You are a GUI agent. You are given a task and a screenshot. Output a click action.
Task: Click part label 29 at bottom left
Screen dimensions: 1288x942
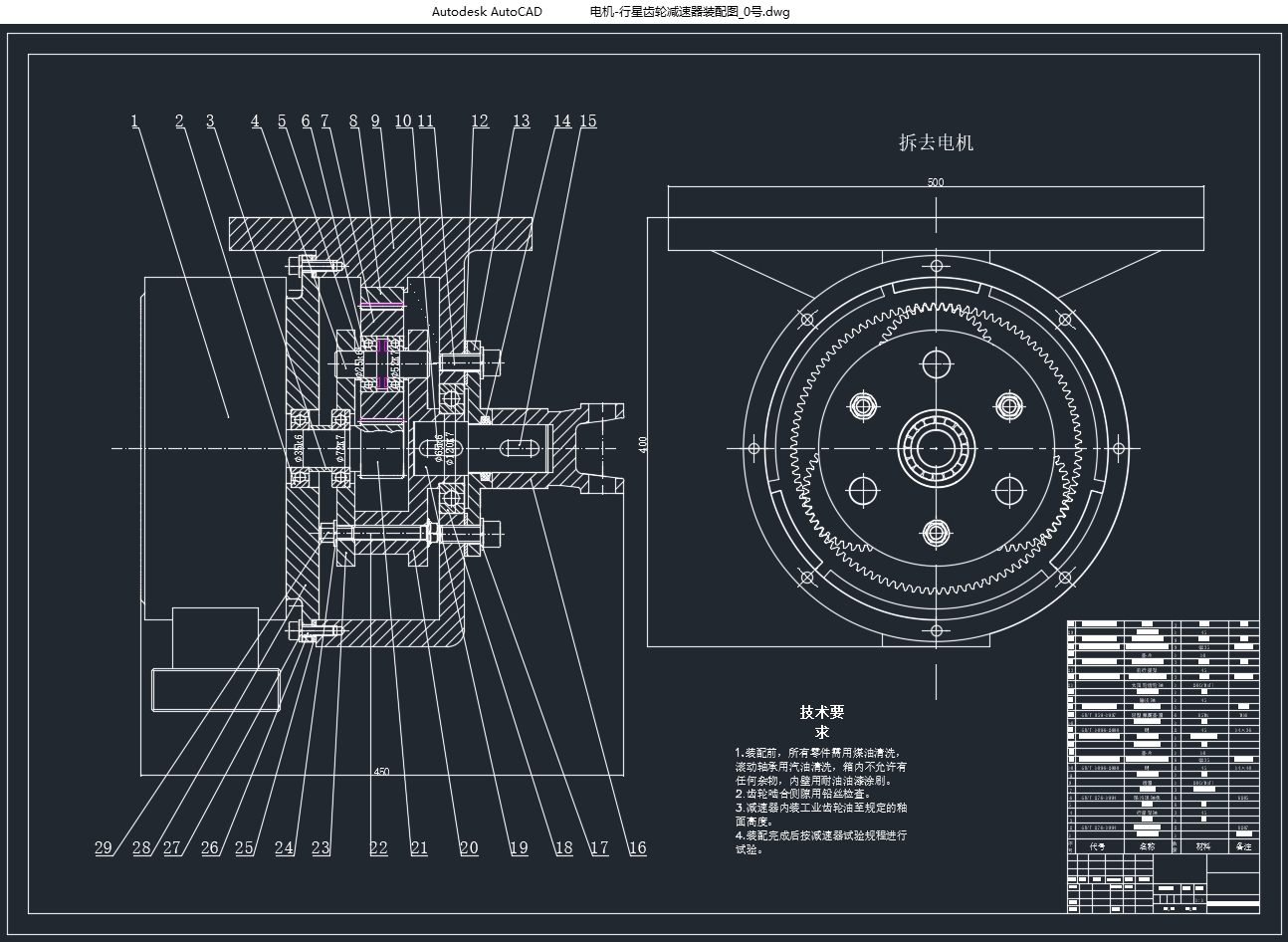[104, 848]
